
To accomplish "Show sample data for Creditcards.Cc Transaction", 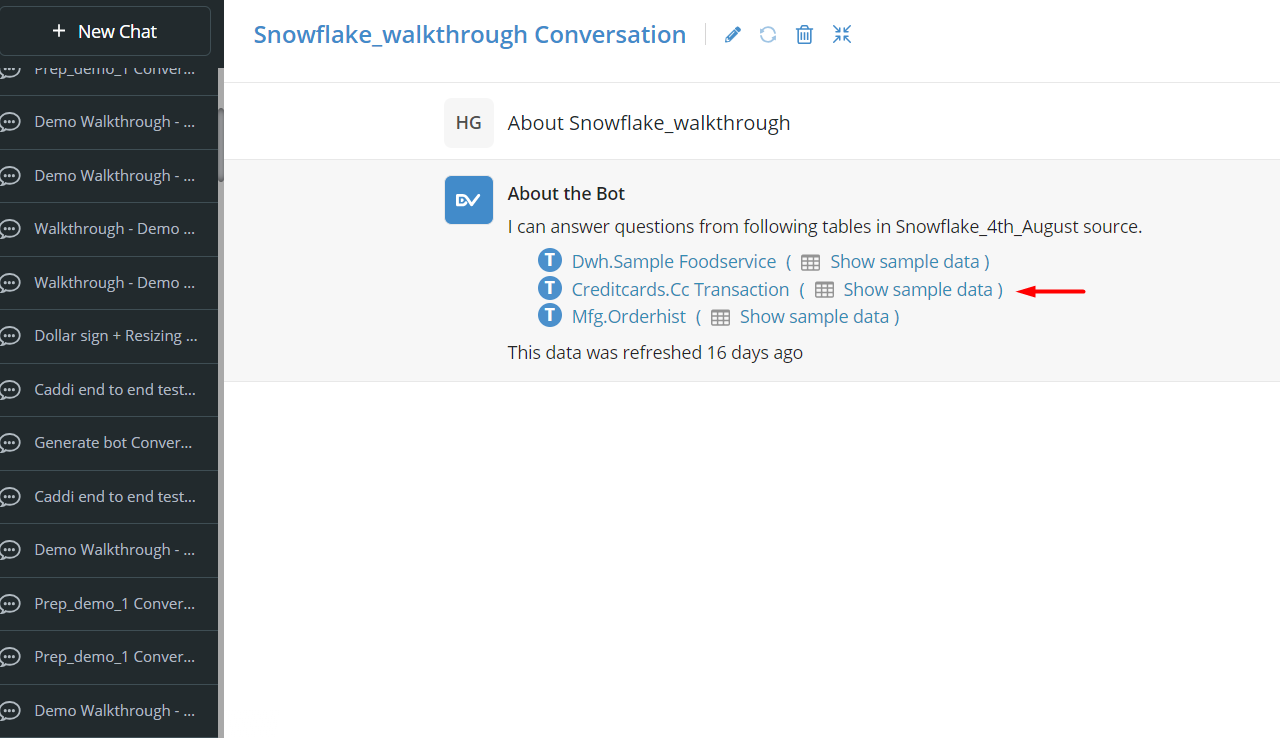I will coord(917,290).
